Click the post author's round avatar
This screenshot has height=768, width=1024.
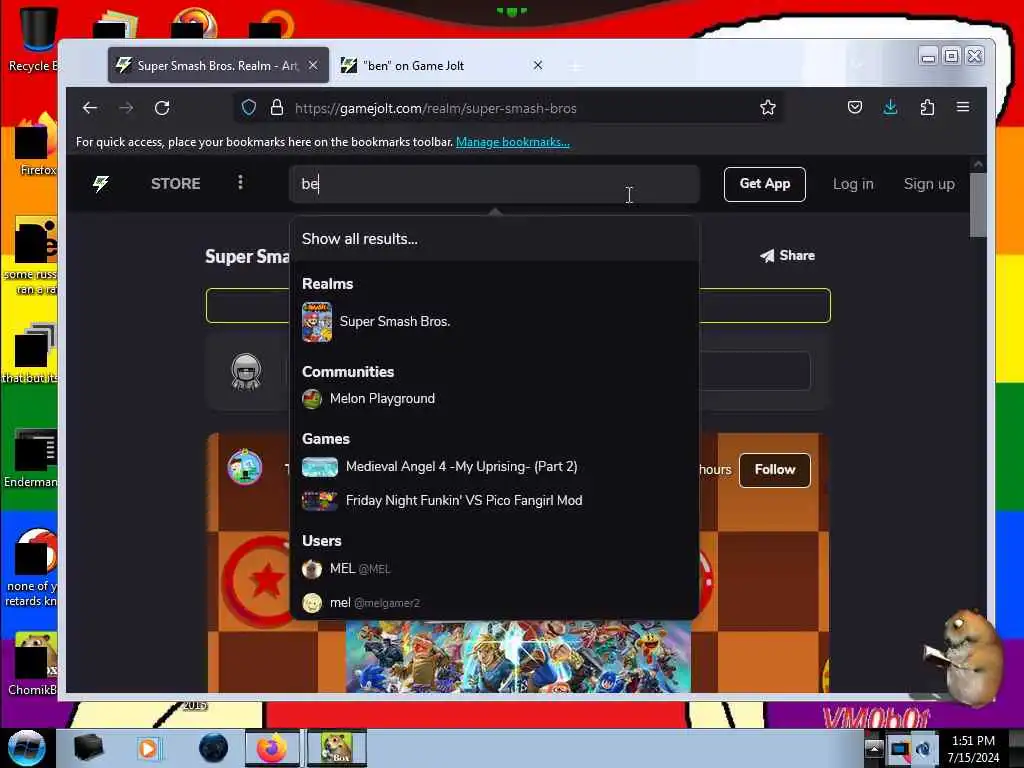(x=245, y=467)
